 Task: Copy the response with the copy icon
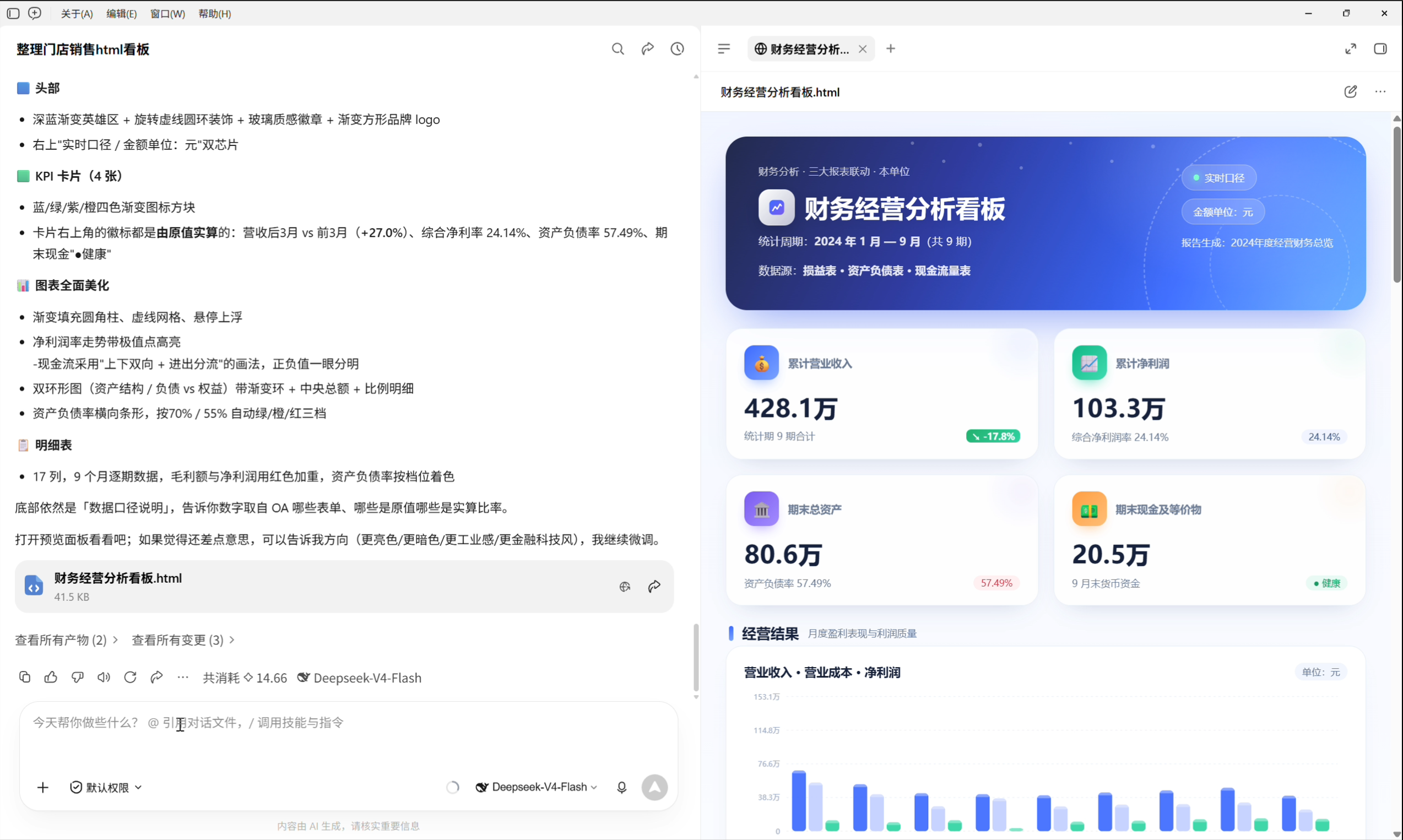(x=24, y=677)
